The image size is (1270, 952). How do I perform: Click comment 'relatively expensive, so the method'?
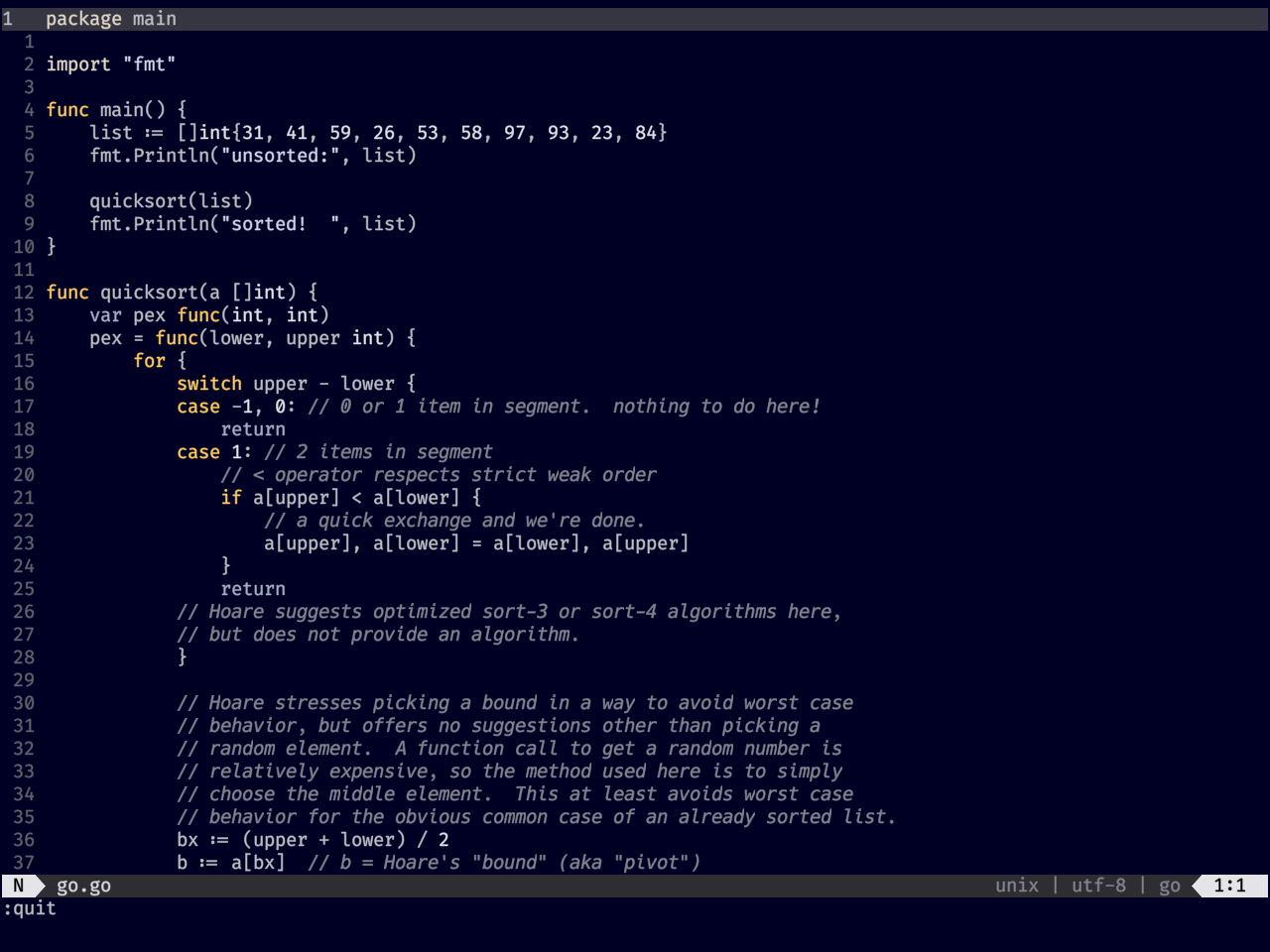point(509,772)
